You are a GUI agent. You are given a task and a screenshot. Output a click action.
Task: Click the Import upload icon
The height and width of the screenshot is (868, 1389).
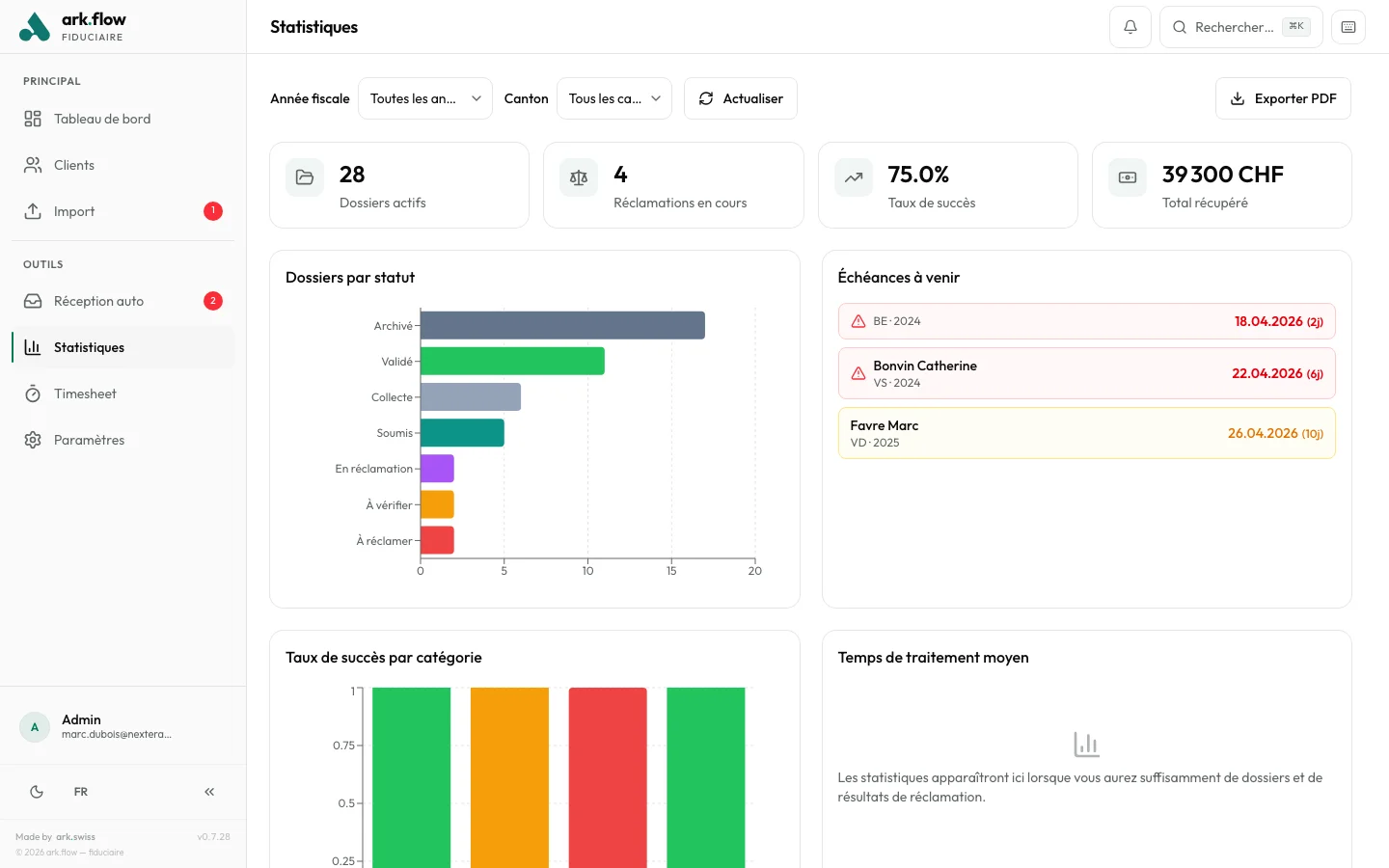32,211
